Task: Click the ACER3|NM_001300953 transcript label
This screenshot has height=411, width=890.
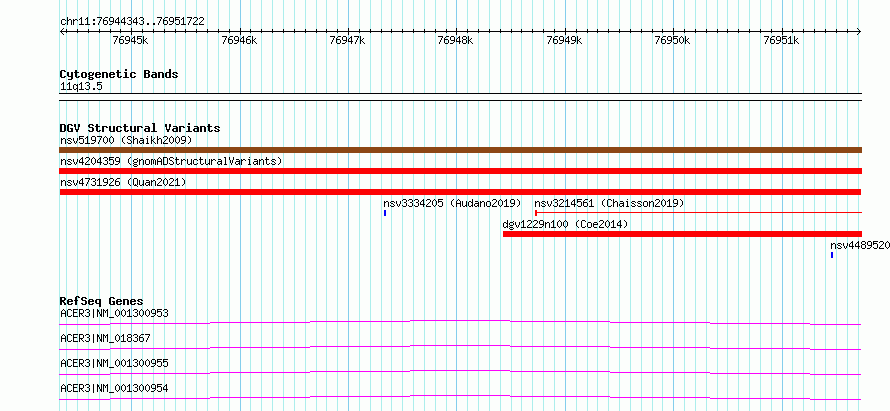Action: [114, 313]
